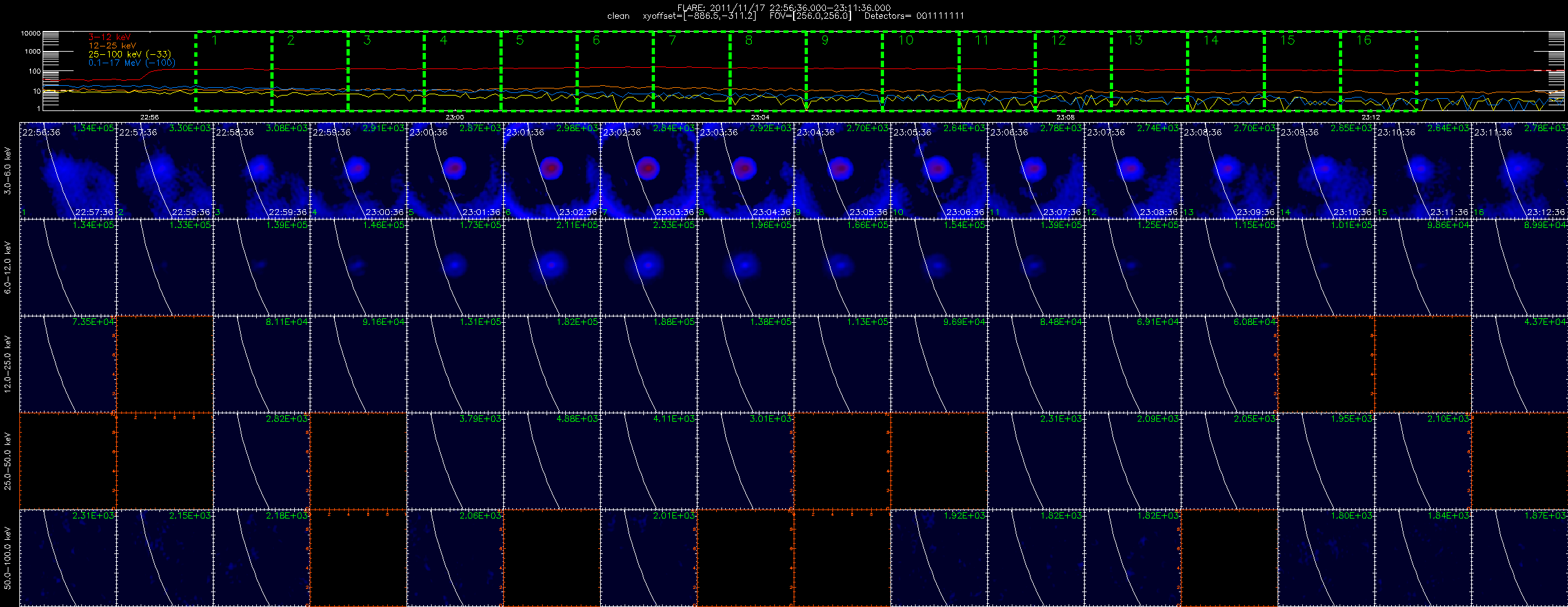
Task: Select the 6.0-12.0 keV image labeled 1.66E+05
Action: pyautogui.click(x=842, y=267)
